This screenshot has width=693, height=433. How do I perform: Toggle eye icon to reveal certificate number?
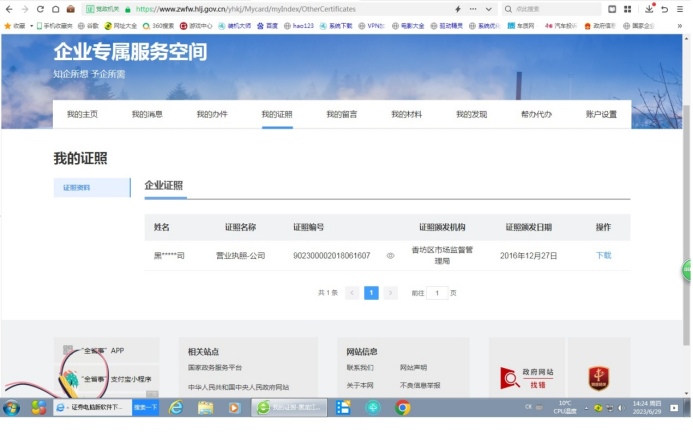390,256
